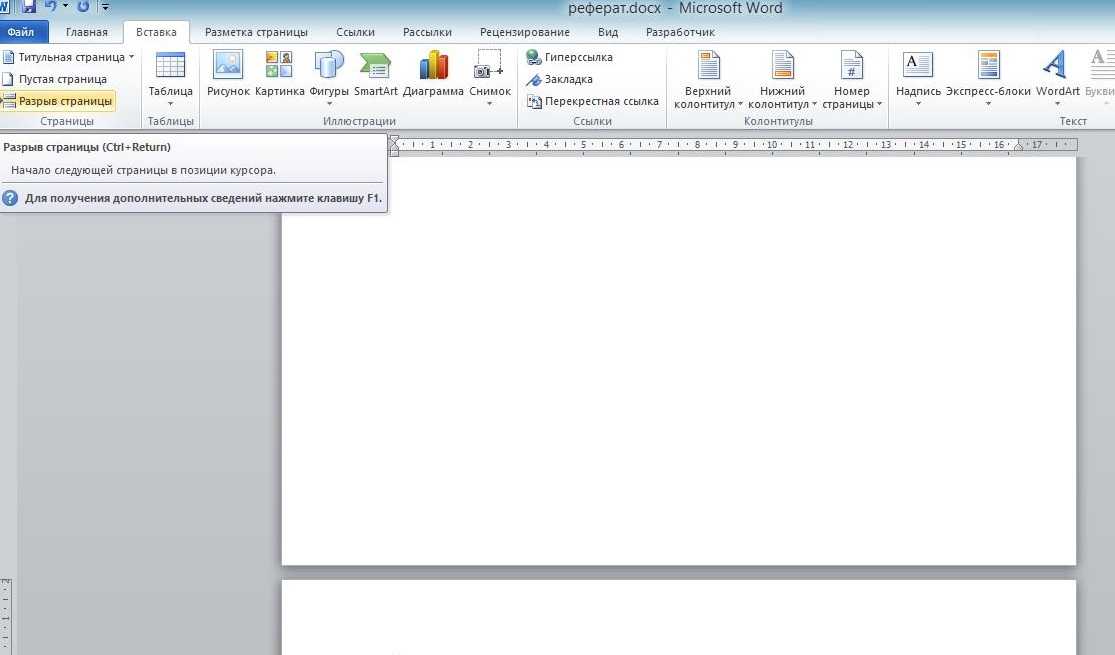This screenshot has height=655, width=1115.
Task: Open the Верхний колонтитул header menu
Action: pos(708,80)
